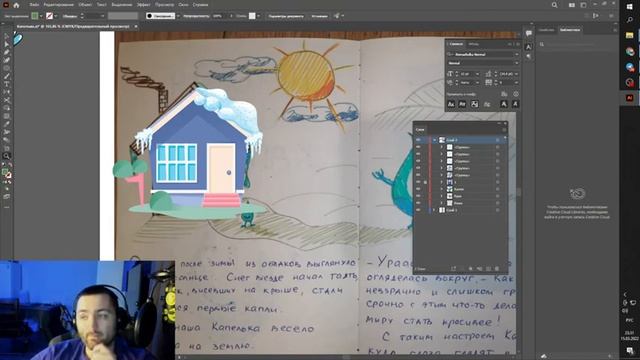This screenshot has width=640, height=360.
Task: Open Chrome from the taskbar
Action: point(629,51)
